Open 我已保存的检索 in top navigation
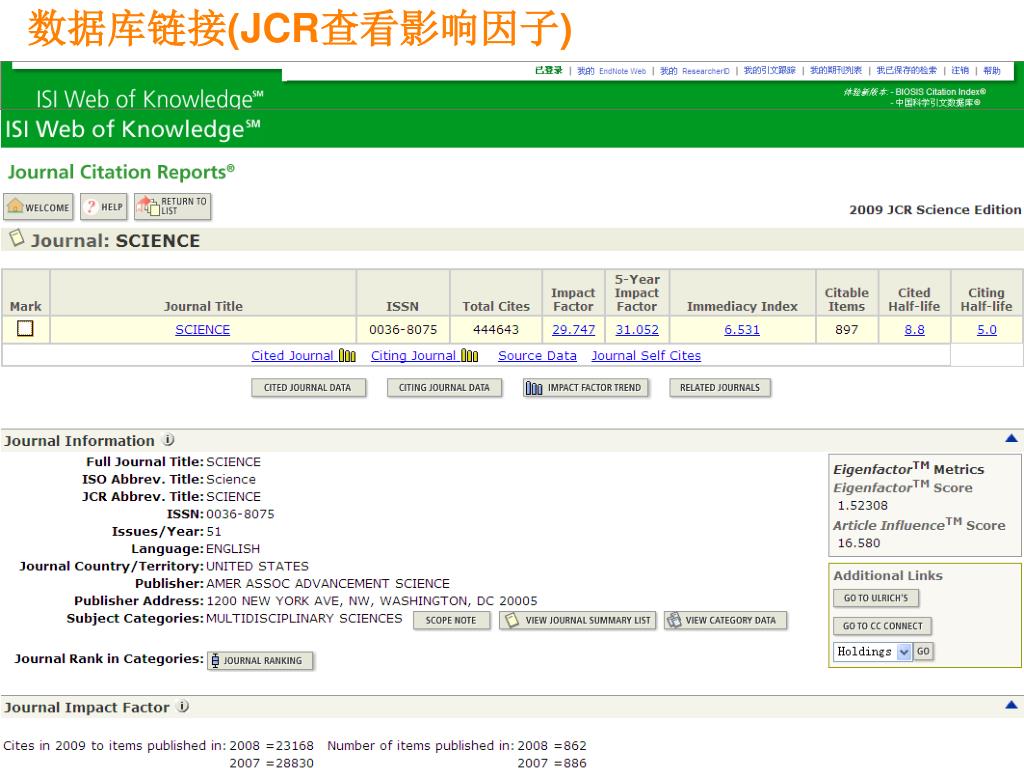 point(906,71)
